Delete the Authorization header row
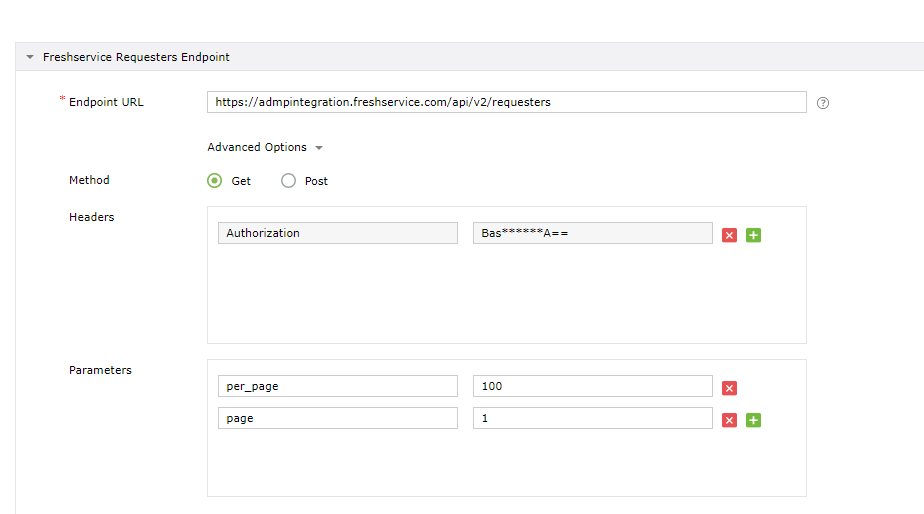 [729, 235]
